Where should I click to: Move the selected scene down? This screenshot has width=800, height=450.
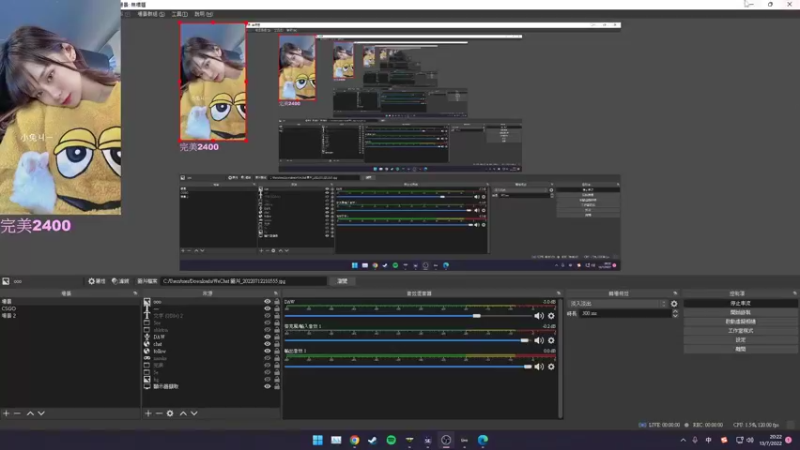point(41,413)
